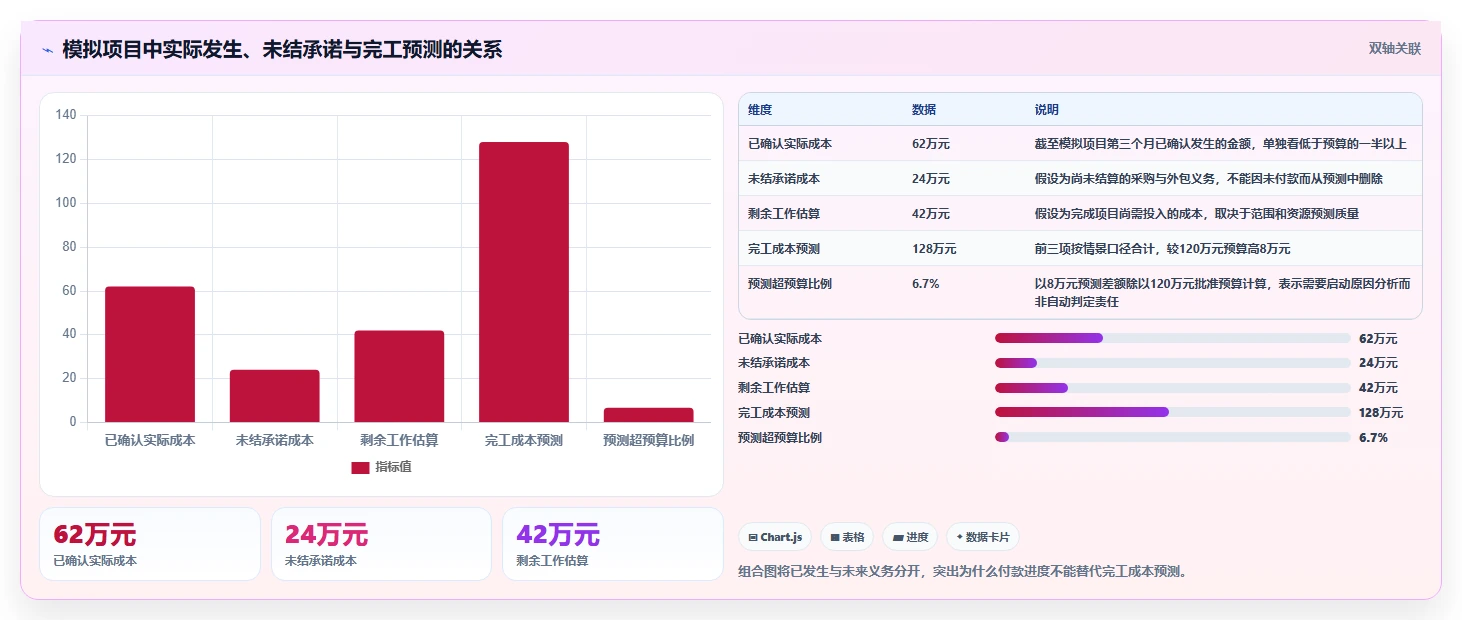This screenshot has height=620, width=1462.
Task: Click the 未结承诺成本 bar in the chart
Action: click(274, 396)
